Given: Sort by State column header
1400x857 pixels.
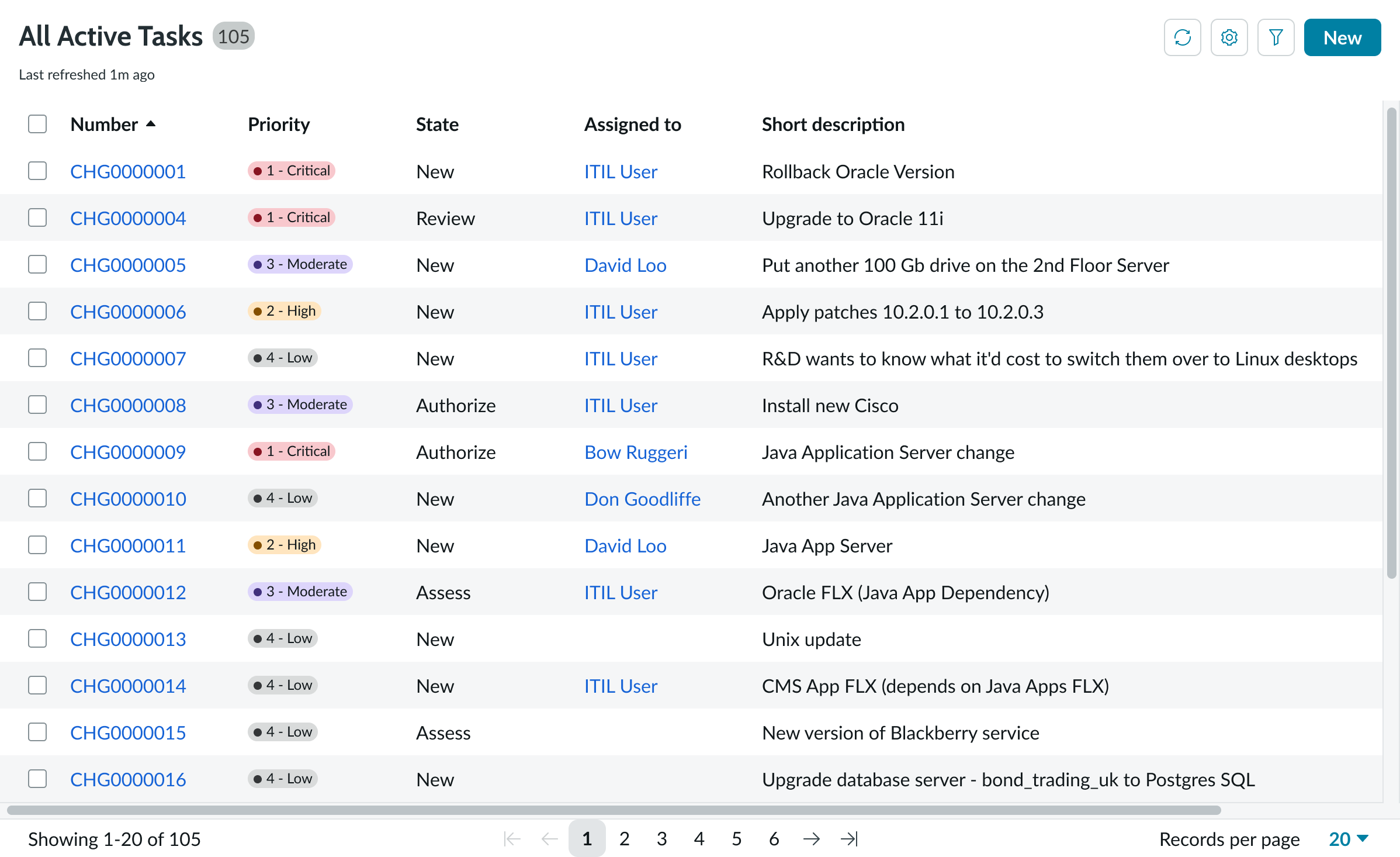Looking at the screenshot, I should [x=436, y=124].
